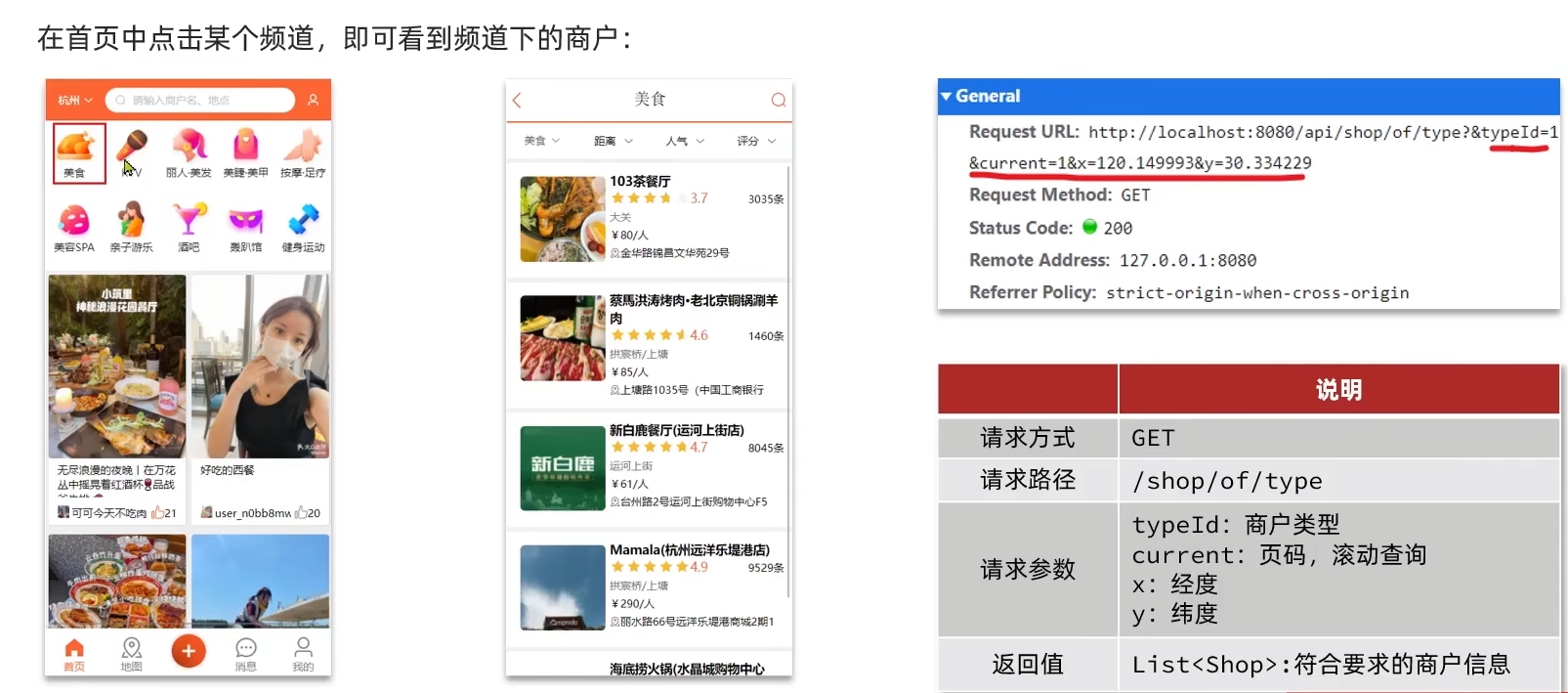
Task: Click 台州路2号运河上街购物中心F5 address
Action: coord(694,502)
